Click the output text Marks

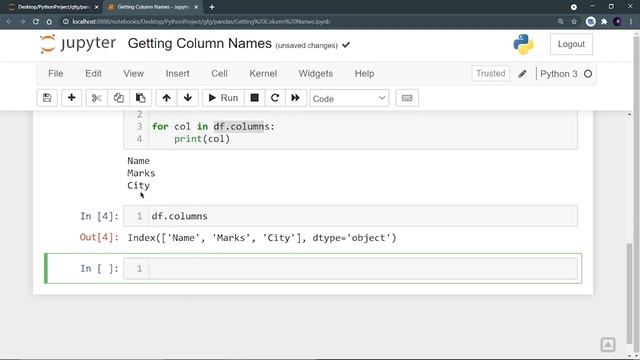[x=141, y=173]
